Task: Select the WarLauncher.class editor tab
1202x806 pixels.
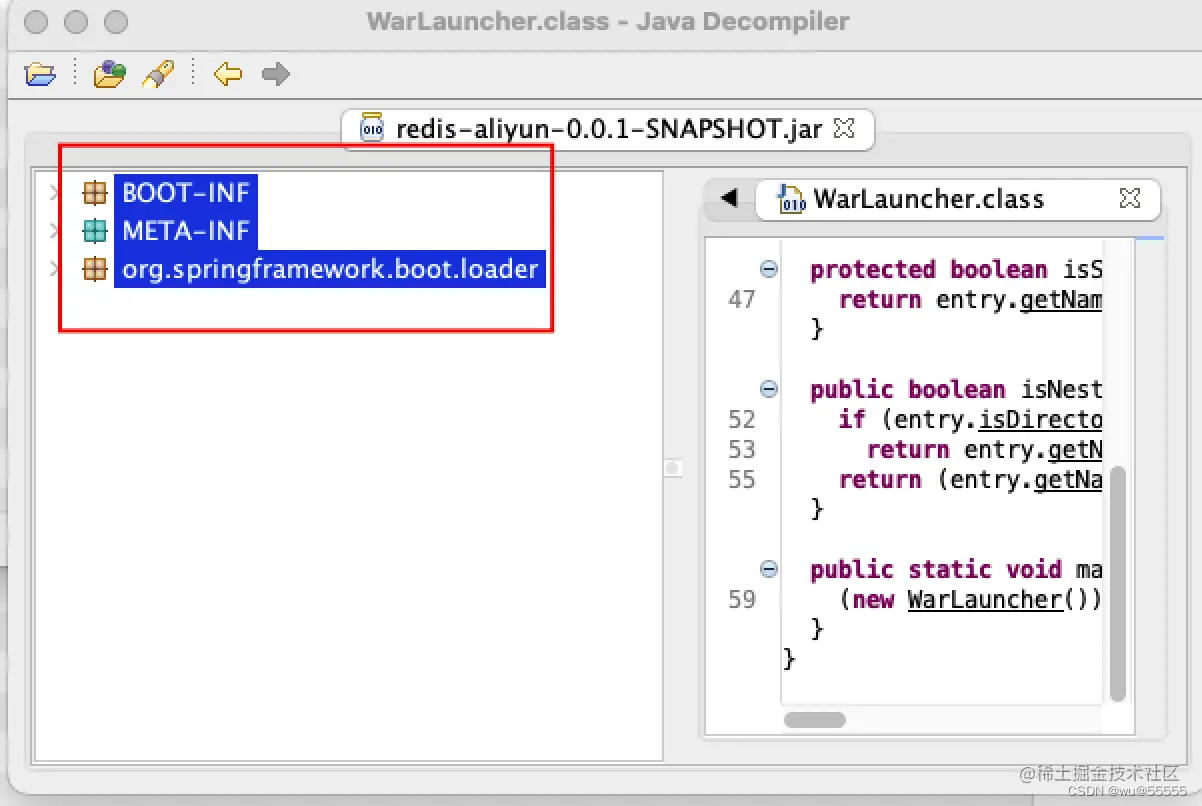Action: (x=958, y=198)
